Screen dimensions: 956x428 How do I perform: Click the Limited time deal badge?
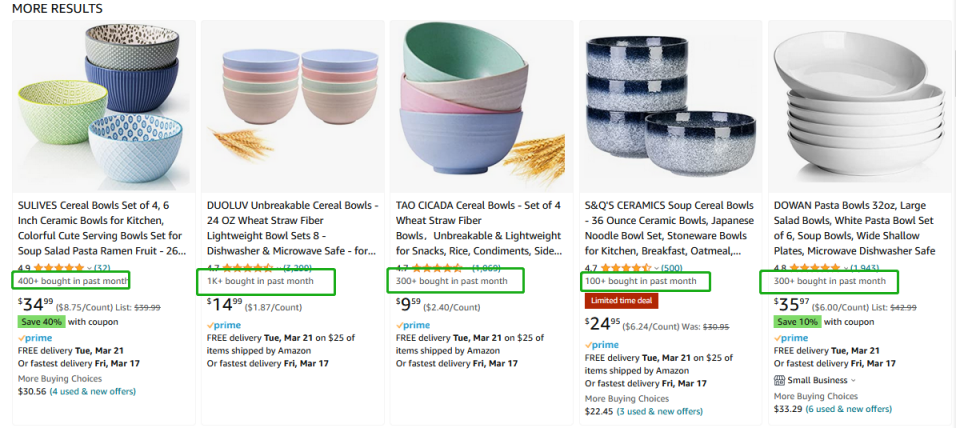(x=621, y=301)
